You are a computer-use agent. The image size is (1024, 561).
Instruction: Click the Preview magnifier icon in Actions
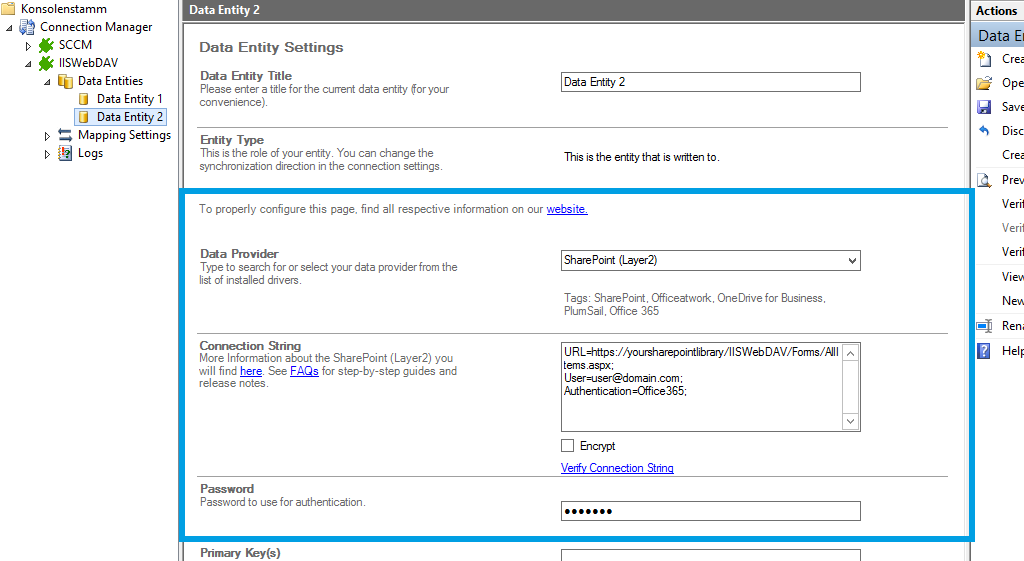[984, 180]
